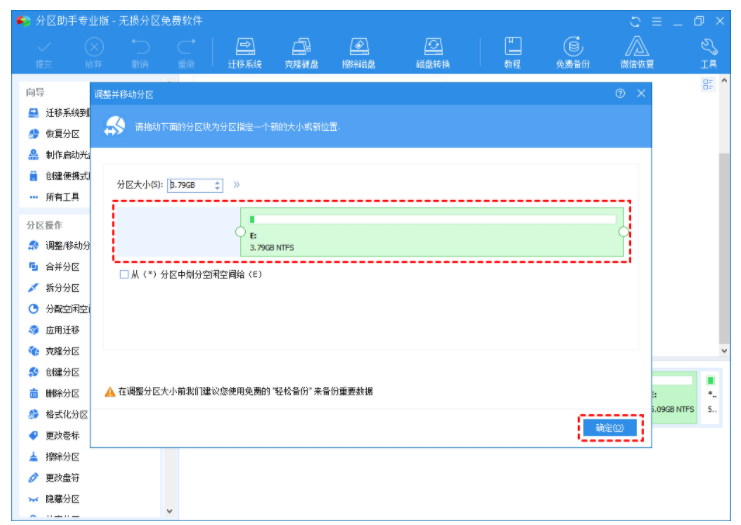Image resolution: width=741 pixels, height=525 pixels.
Task: Select 恢复分区 in the wizard sidebar
Action: coord(60,133)
